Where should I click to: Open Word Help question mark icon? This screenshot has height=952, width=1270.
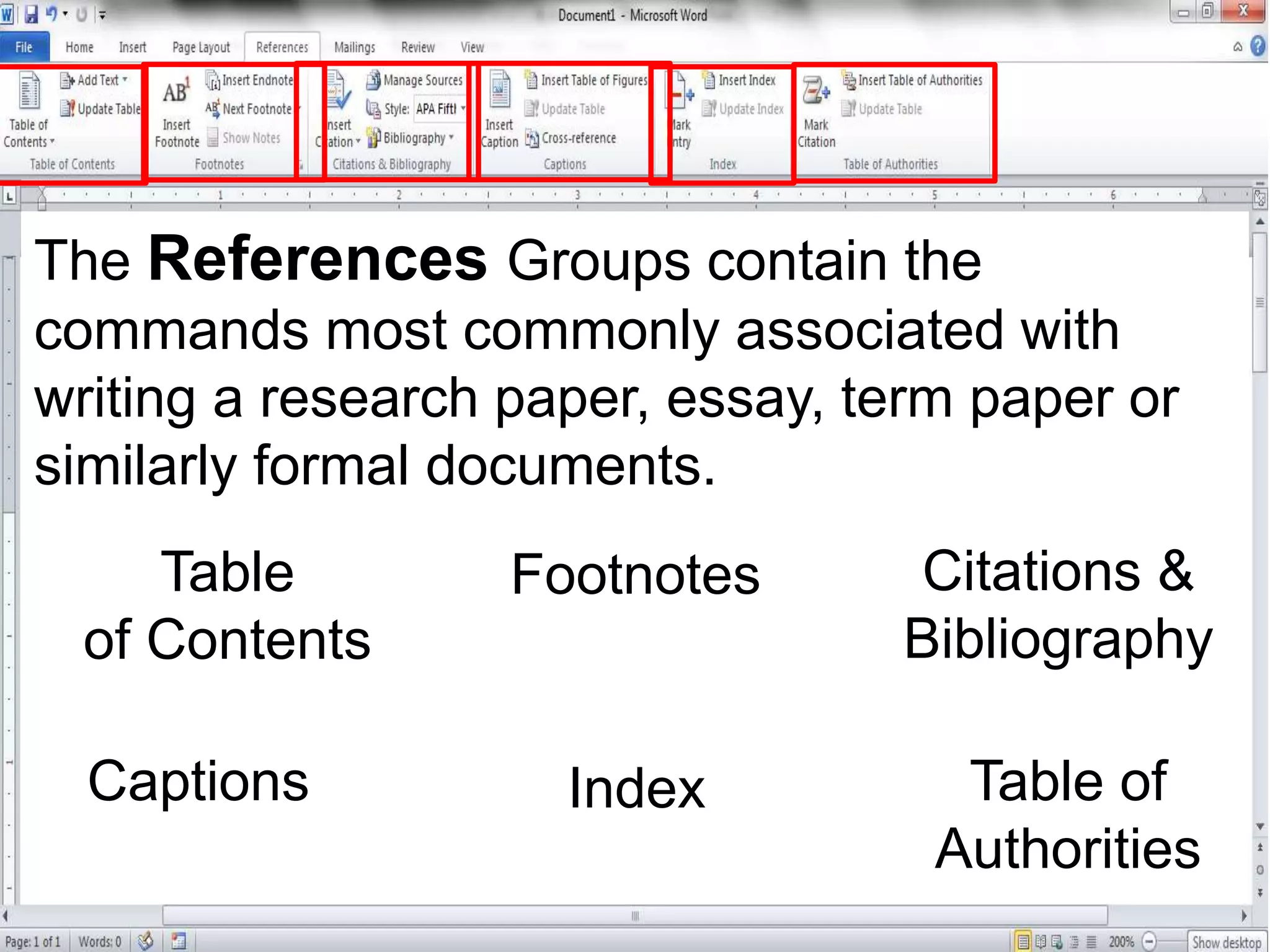tap(1258, 46)
